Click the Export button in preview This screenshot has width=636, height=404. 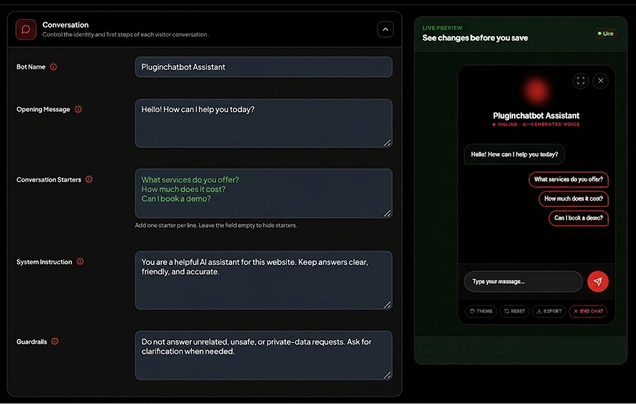point(549,311)
